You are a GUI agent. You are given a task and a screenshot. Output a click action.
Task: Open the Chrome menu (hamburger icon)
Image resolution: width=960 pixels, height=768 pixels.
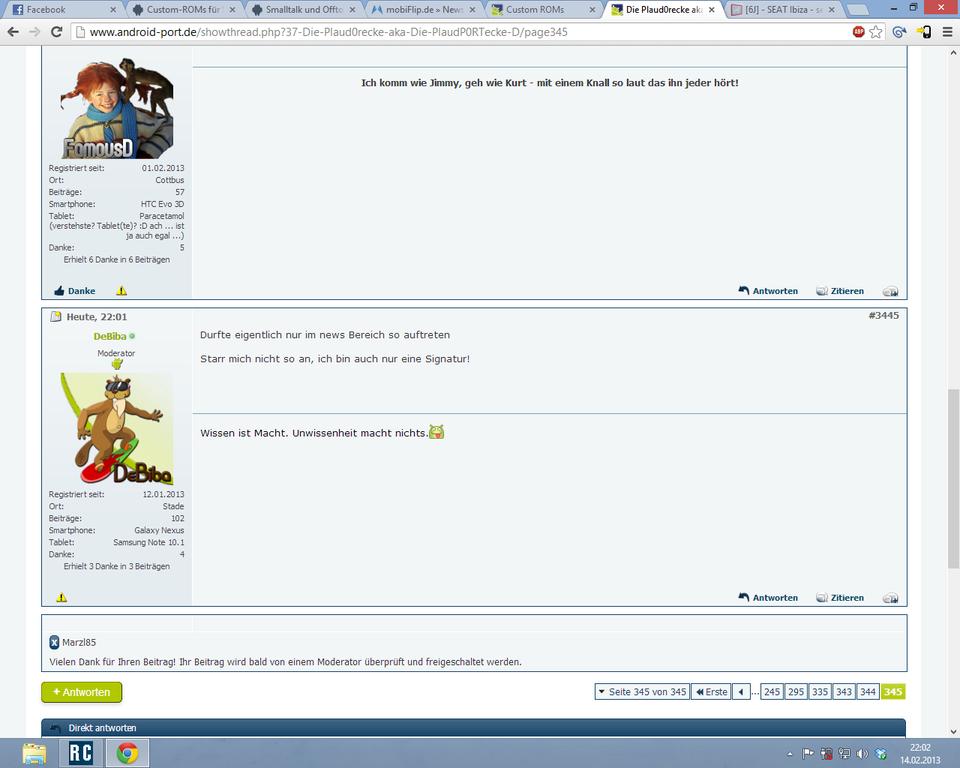click(947, 32)
